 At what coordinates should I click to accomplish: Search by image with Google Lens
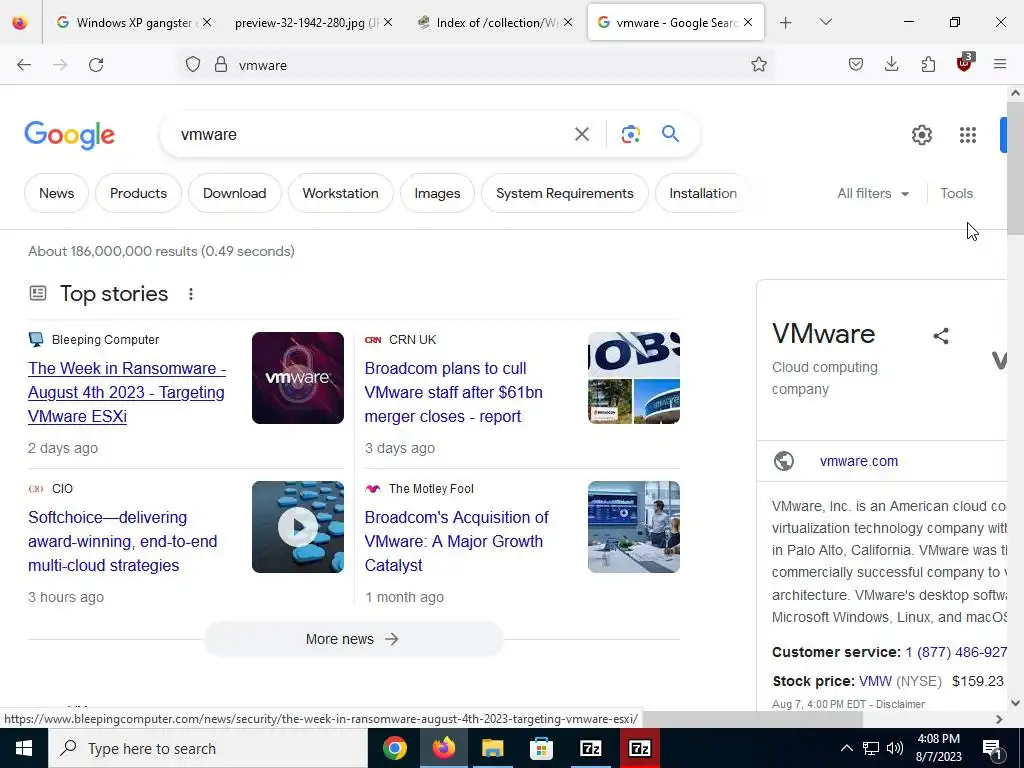[630, 135]
